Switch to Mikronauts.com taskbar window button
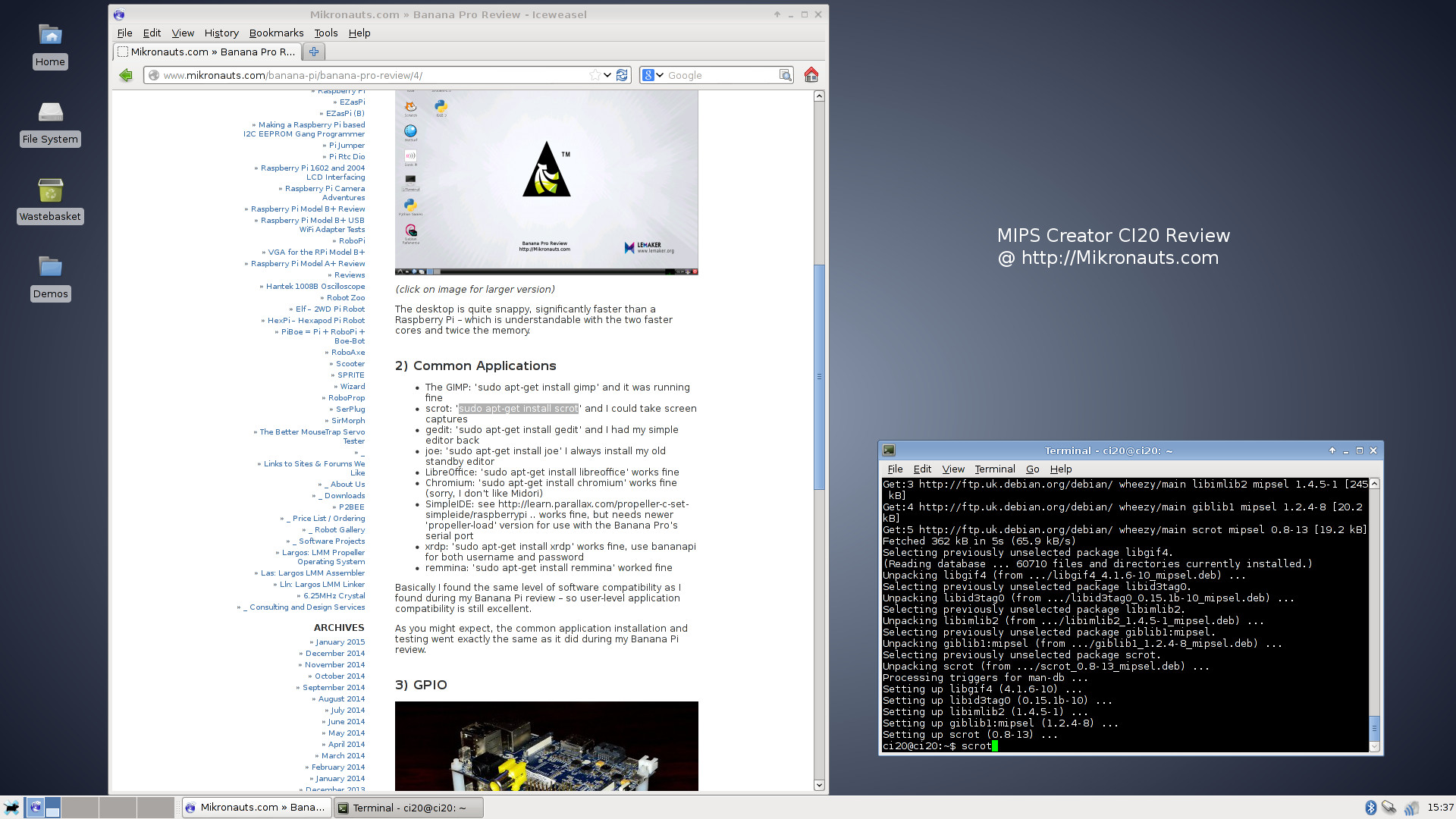Screen dimensions: 1456x819 click(256, 808)
